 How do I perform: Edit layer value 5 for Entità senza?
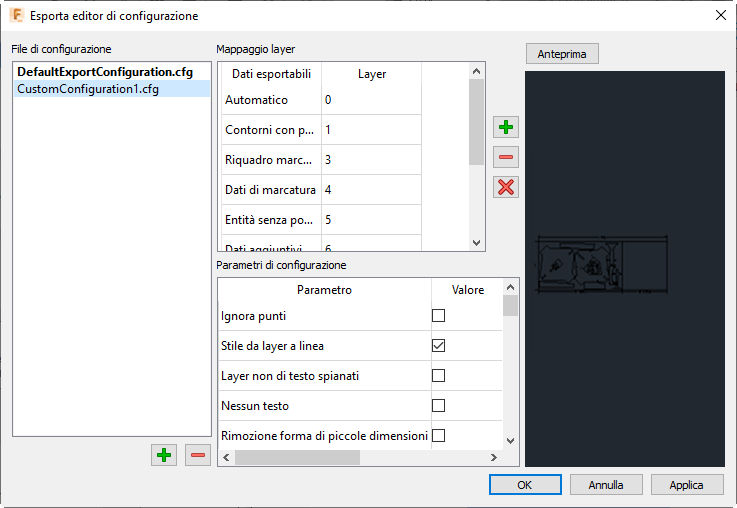click(x=371, y=220)
